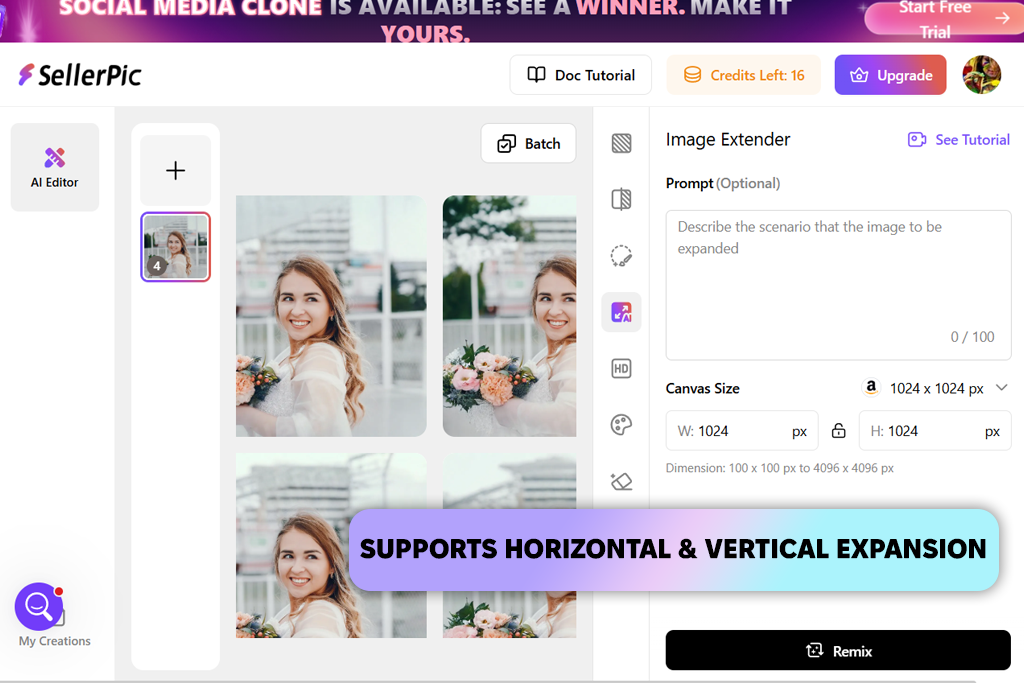Select the eraser tool icon

(x=621, y=482)
